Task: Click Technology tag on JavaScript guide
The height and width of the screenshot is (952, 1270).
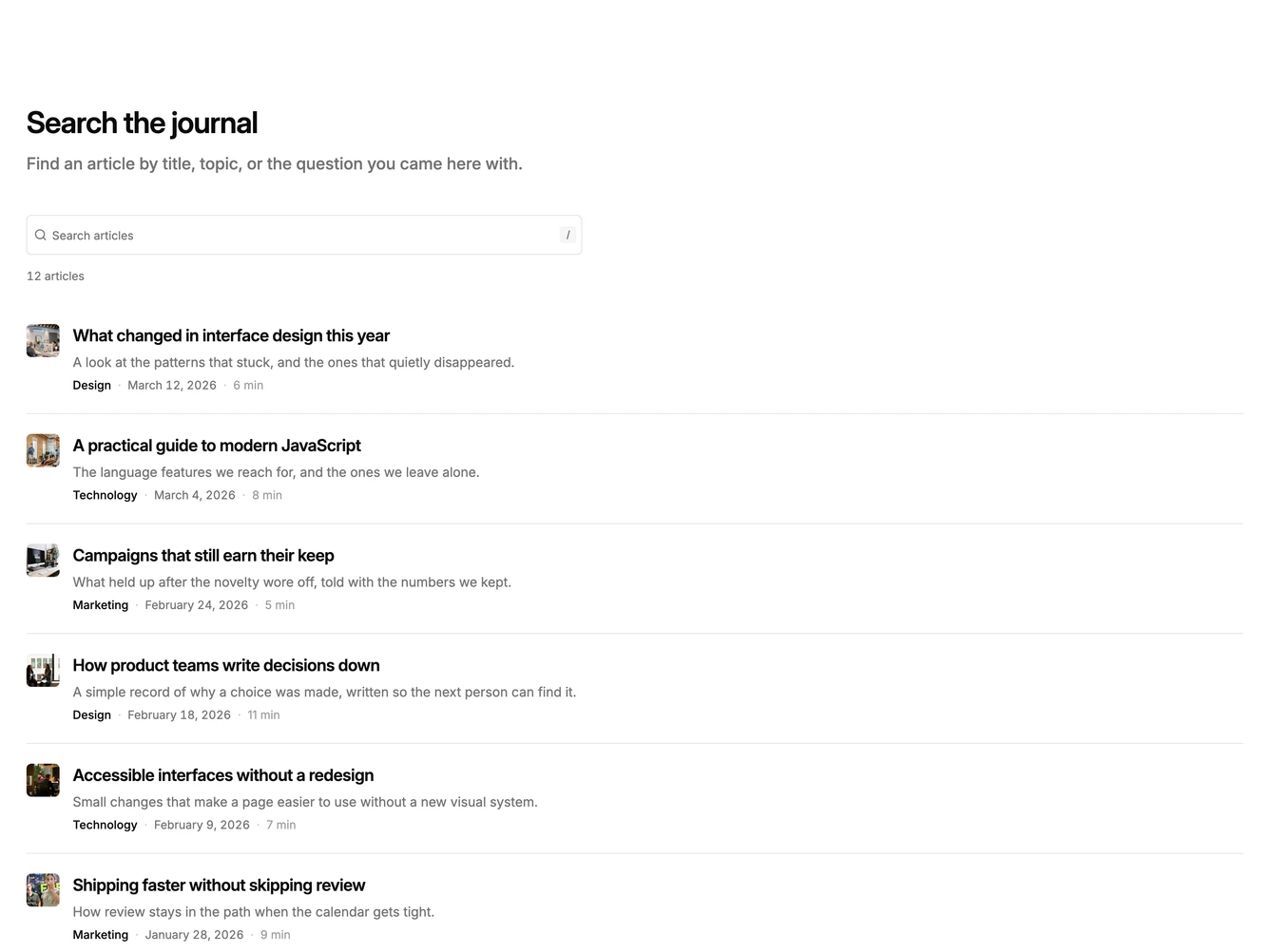Action: pyautogui.click(x=105, y=495)
